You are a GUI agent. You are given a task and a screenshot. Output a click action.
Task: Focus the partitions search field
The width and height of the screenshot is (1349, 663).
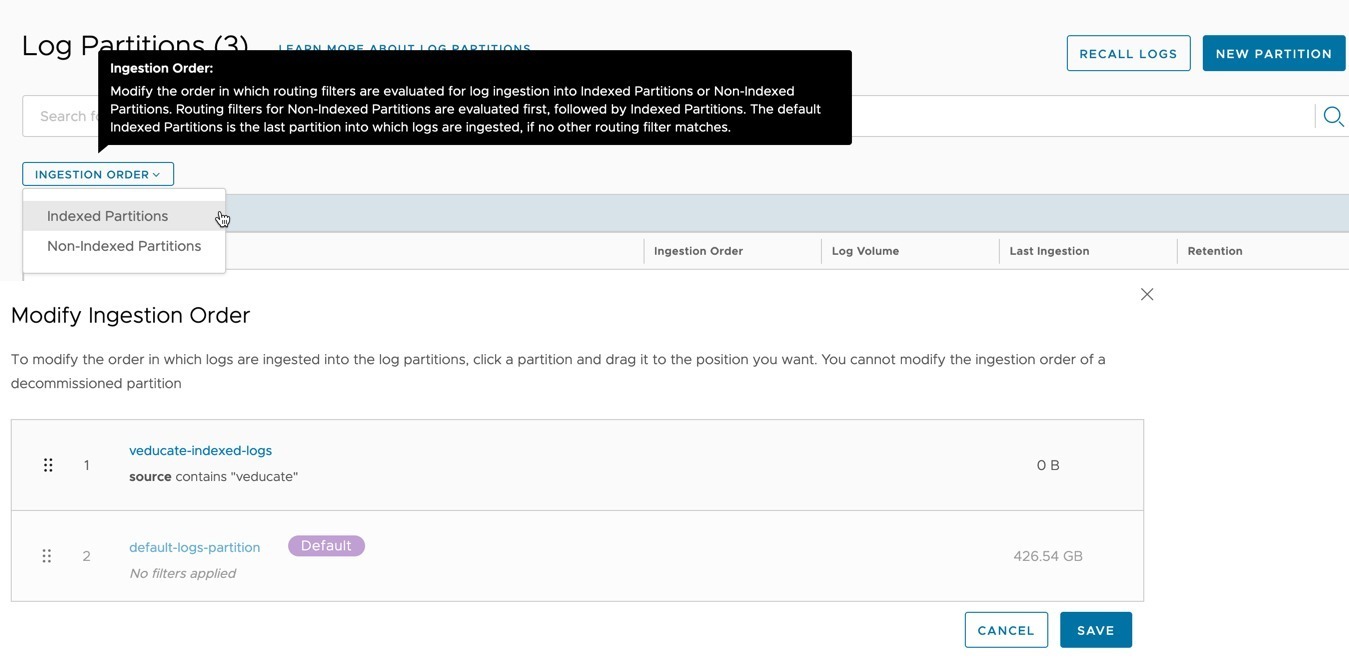(668, 116)
